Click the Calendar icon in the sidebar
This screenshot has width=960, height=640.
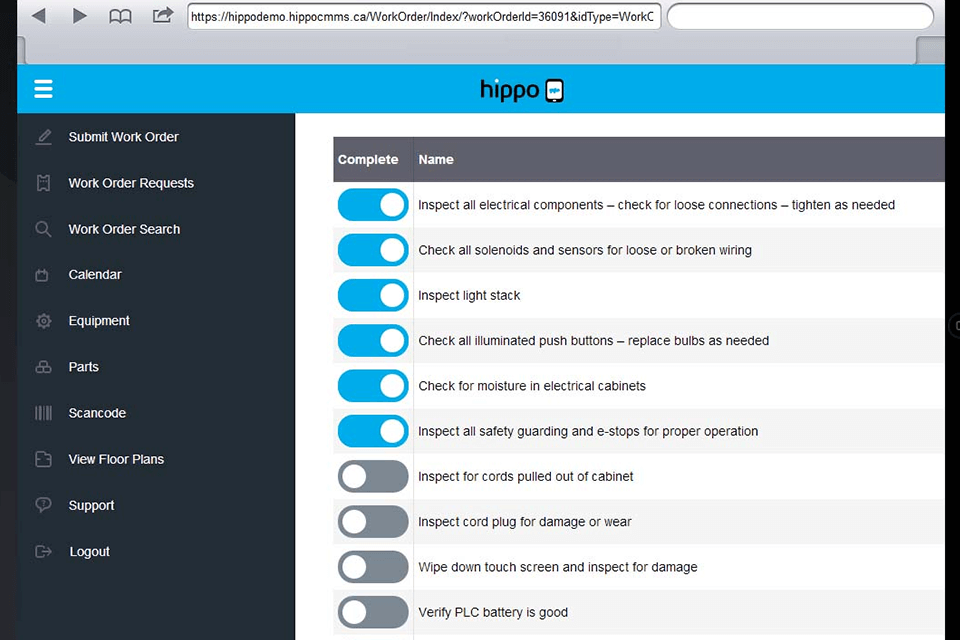[x=43, y=274]
